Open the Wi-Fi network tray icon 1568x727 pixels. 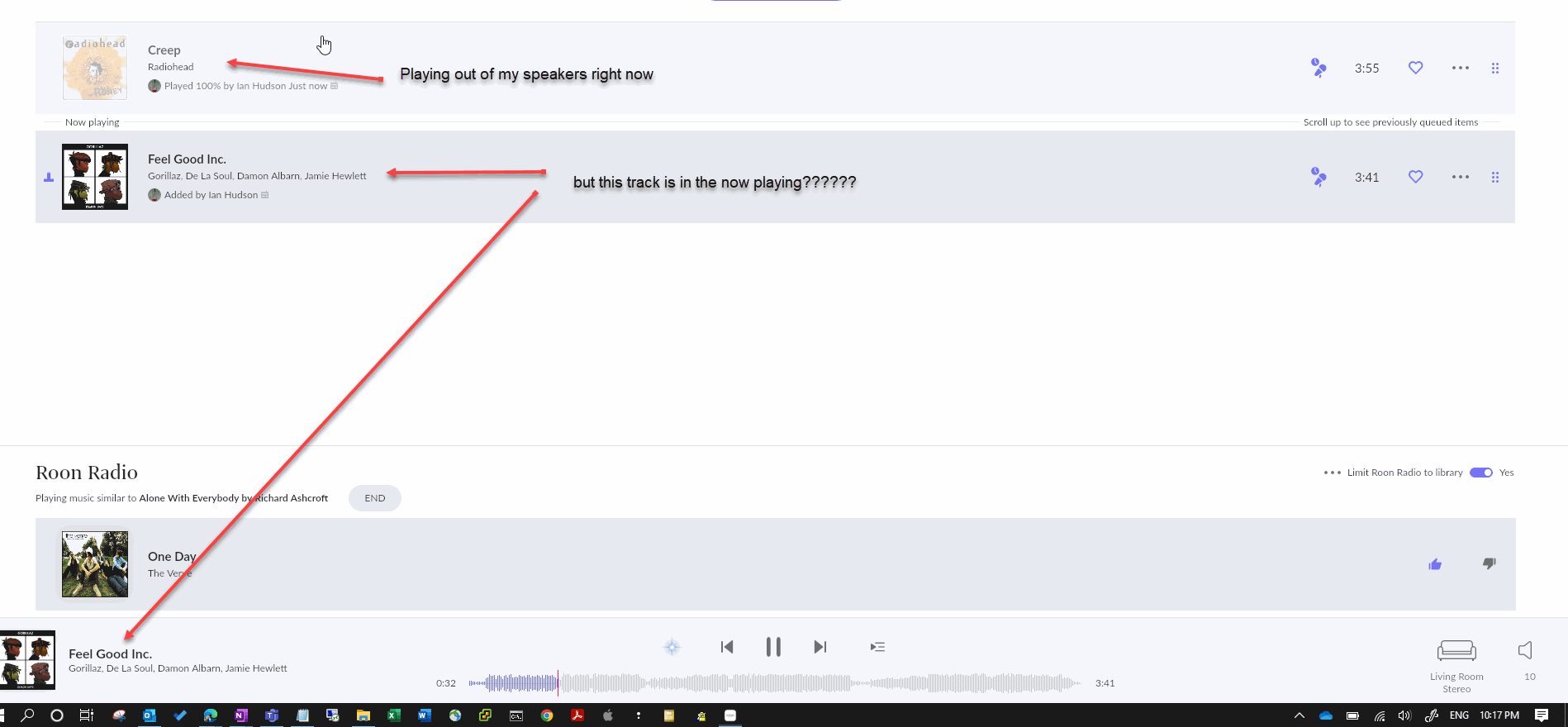tap(1379, 715)
